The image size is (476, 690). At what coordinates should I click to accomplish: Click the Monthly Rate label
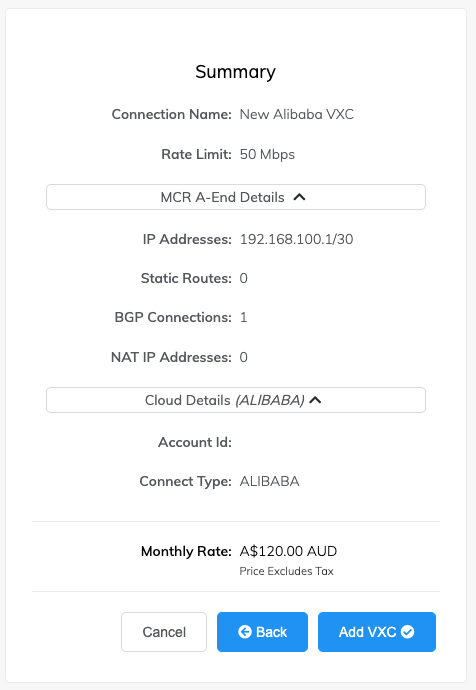coord(186,551)
